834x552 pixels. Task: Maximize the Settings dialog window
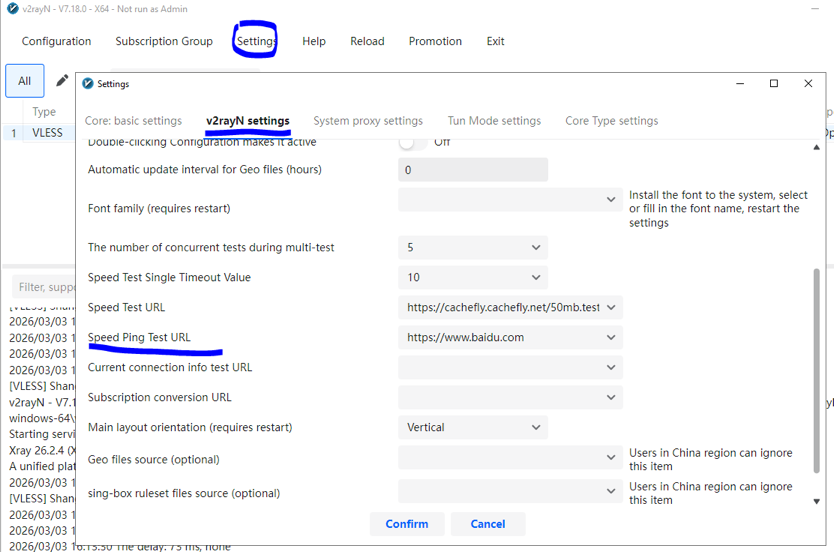[773, 84]
